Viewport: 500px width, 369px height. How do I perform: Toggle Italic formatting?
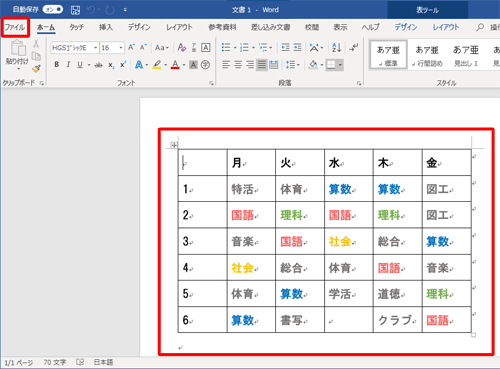coord(68,65)
